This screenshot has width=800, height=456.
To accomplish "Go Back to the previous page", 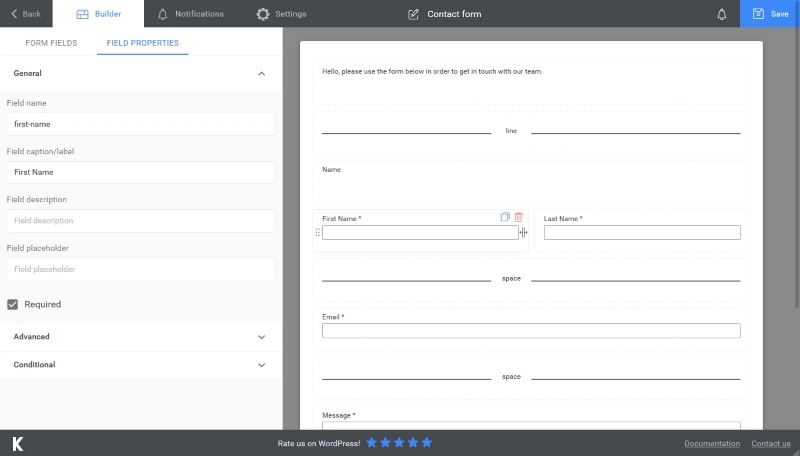I will (x=26, y=14).
